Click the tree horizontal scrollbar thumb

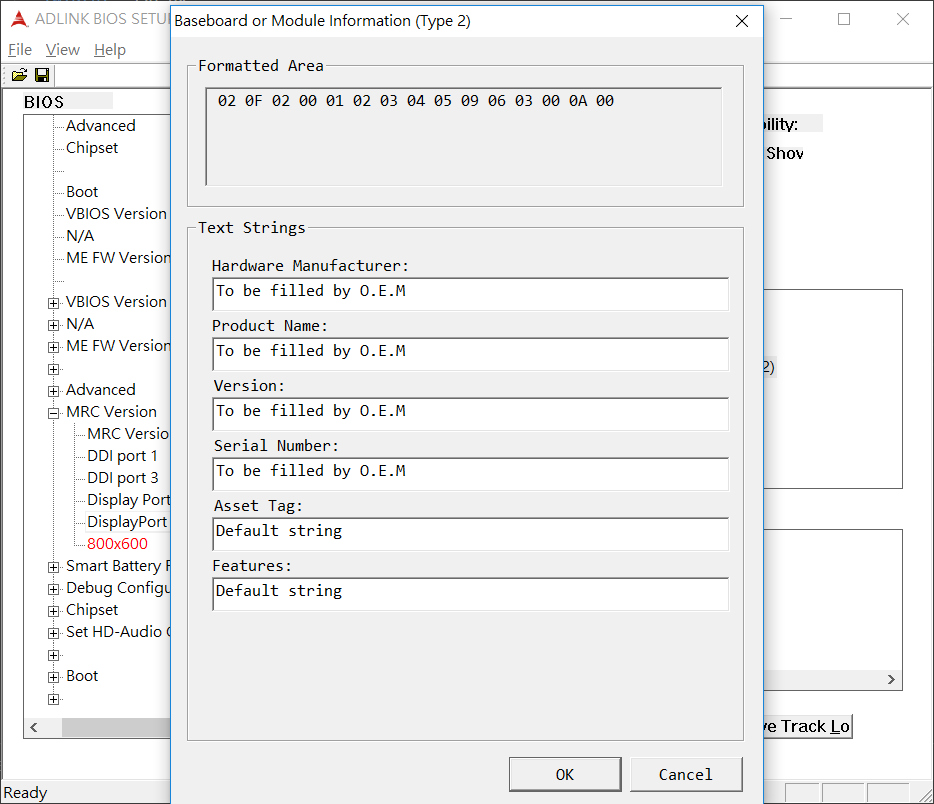[116, 727]
